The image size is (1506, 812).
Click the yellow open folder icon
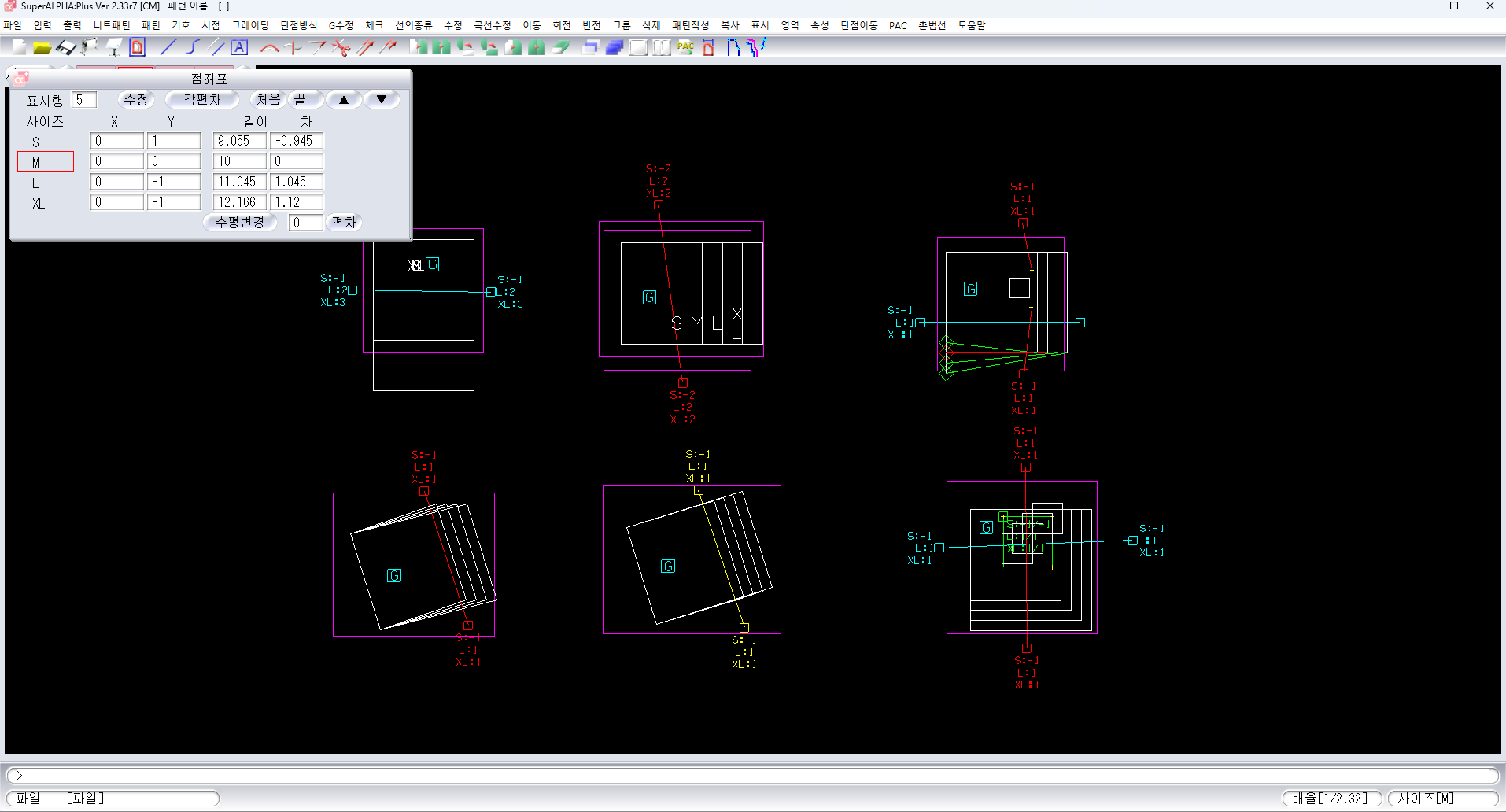tap(42, 48)
